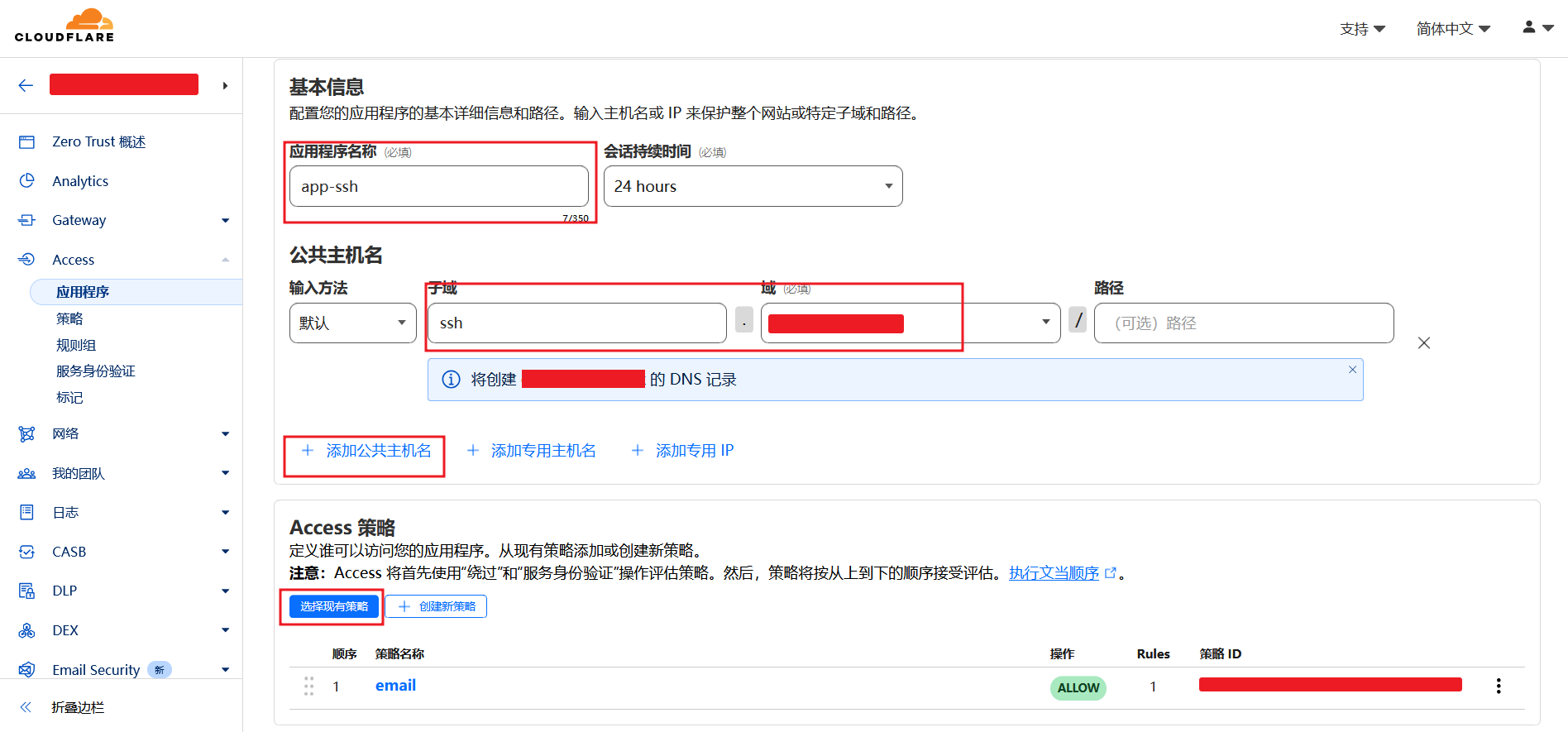
Task: Open the 域 domain dropdown
Action: pyautogui.click(x=911, y=323)
